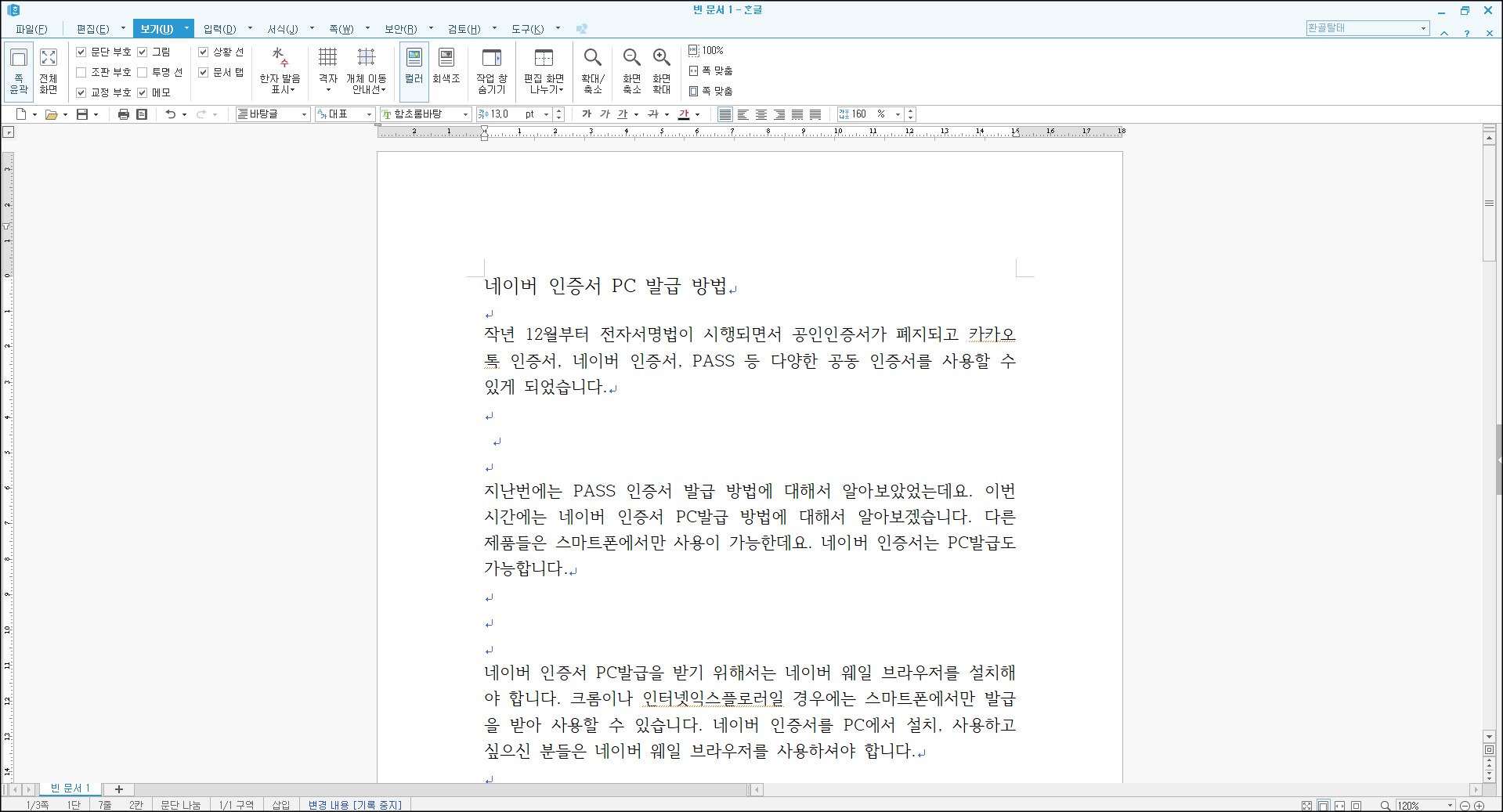
Task: Toggle 삽입 insert mode in status bar
Action: coord(281,805)
